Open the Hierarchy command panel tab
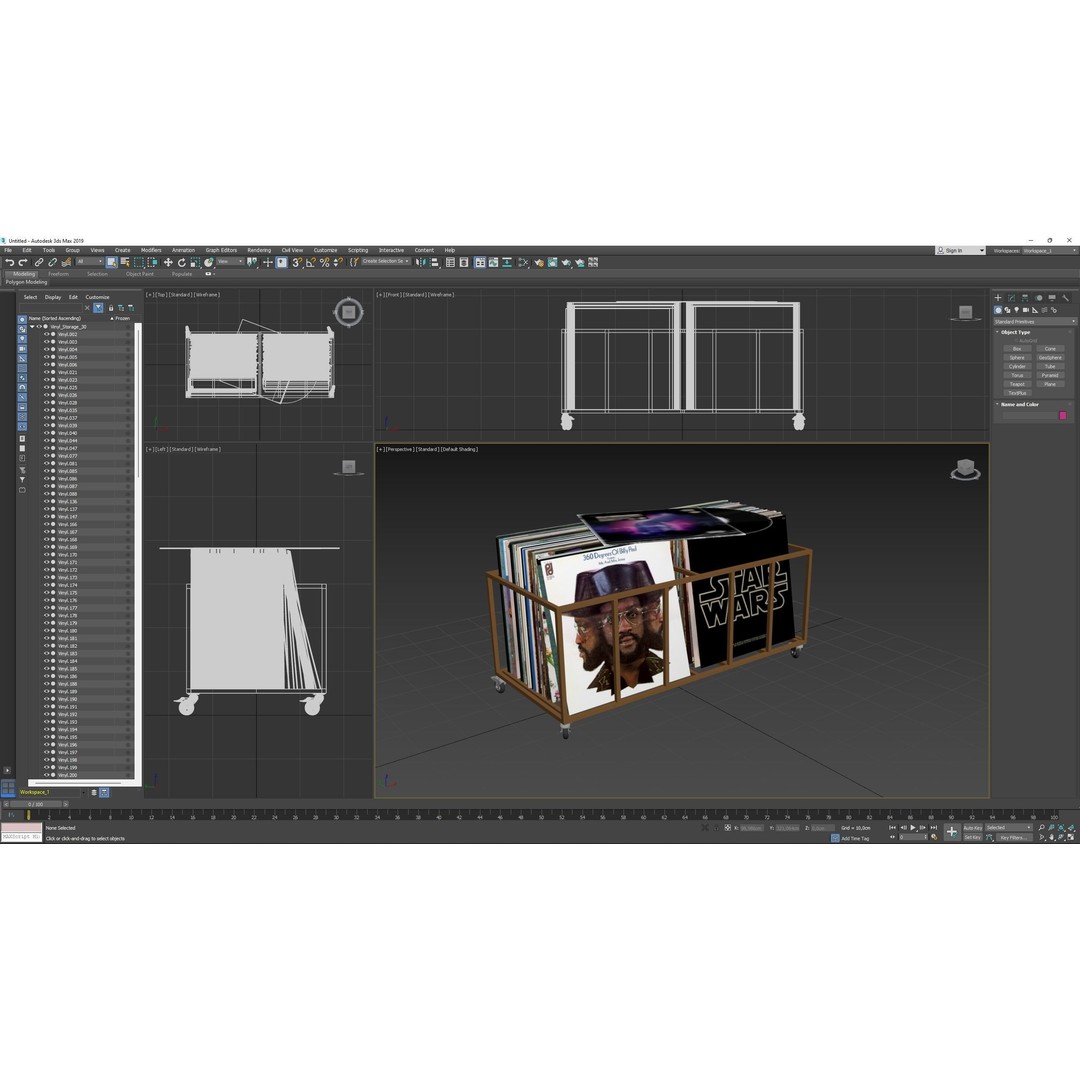Screen dimensions: 1080x1080 [1025, 298]
